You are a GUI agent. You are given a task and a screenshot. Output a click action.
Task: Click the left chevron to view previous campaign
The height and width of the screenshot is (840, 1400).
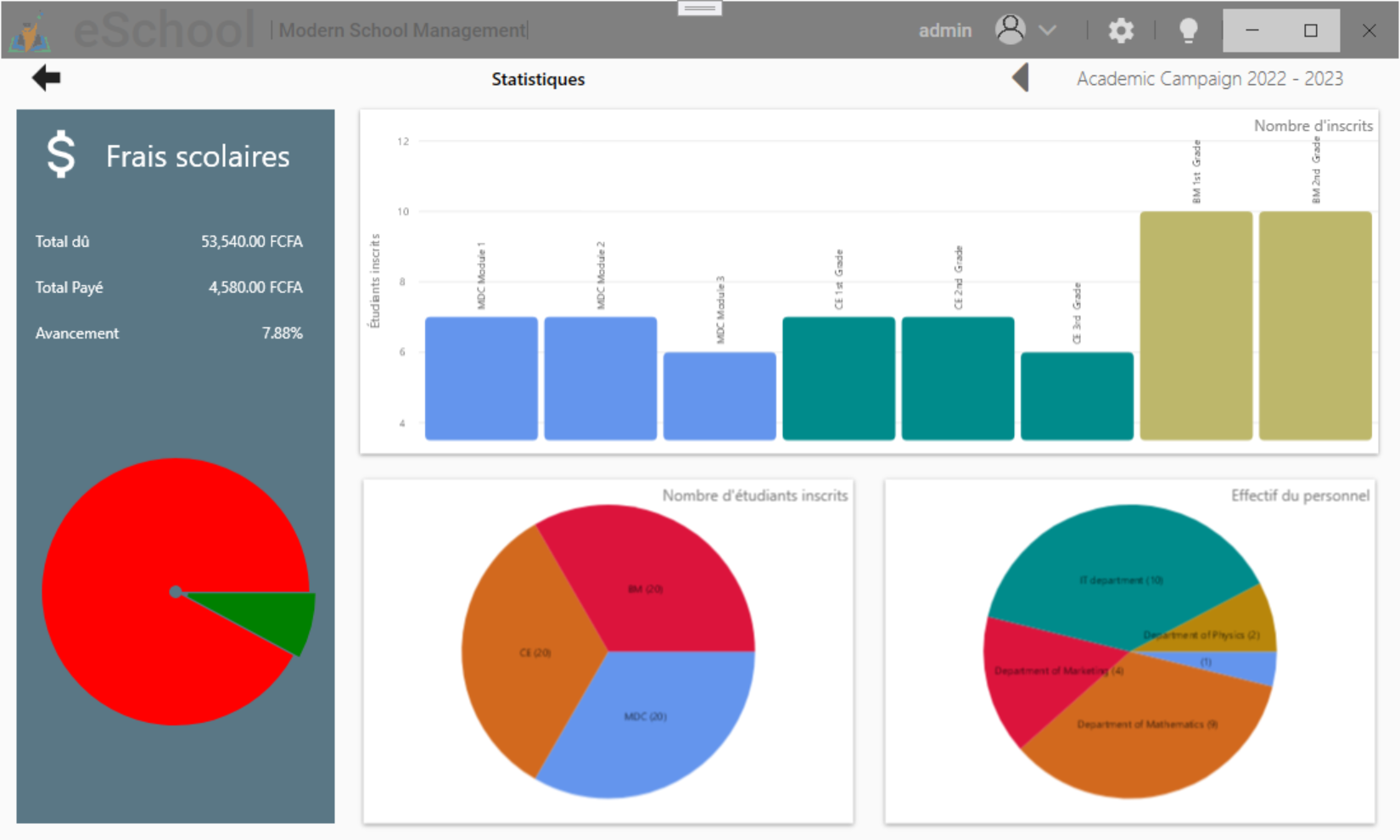1020,77
